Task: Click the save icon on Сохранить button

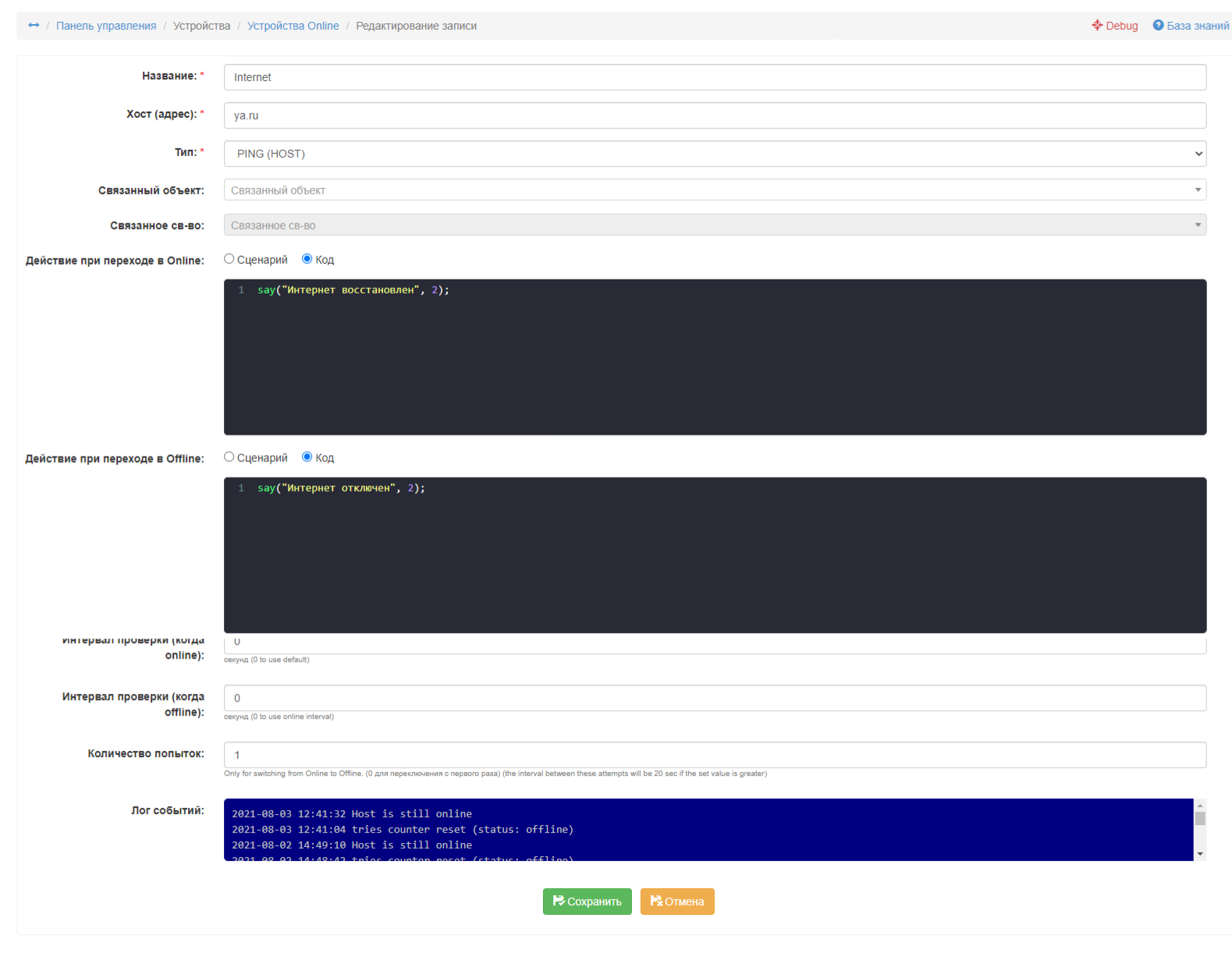Action: pos(558,901)
